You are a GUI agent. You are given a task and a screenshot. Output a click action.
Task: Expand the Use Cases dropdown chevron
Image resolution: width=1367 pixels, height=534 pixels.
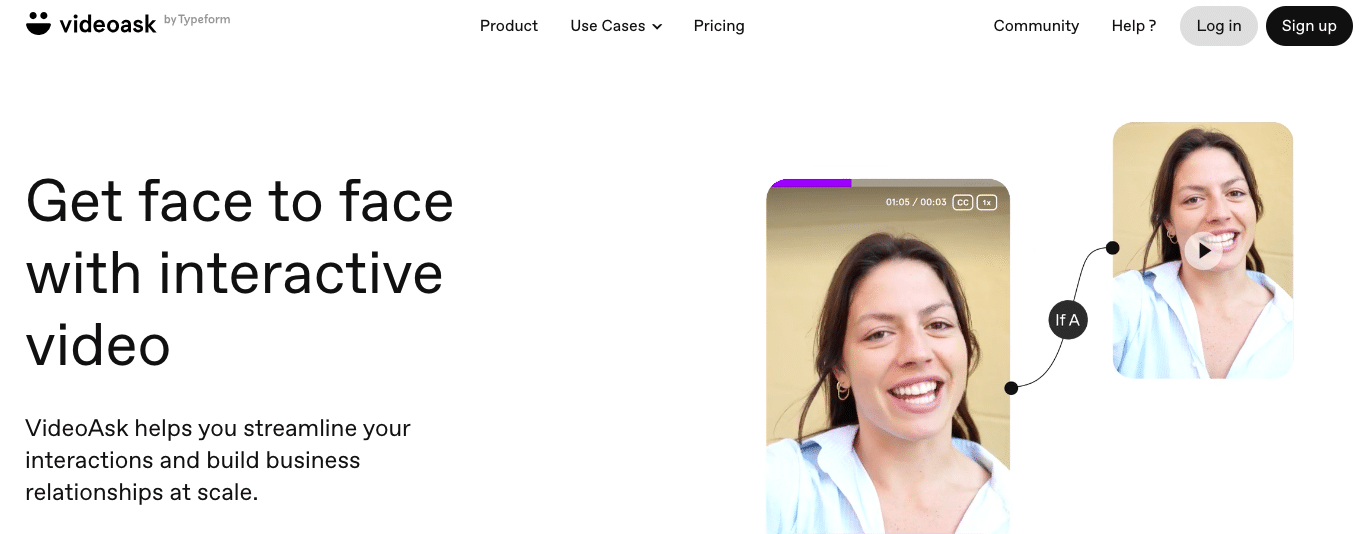coord(657,27)
